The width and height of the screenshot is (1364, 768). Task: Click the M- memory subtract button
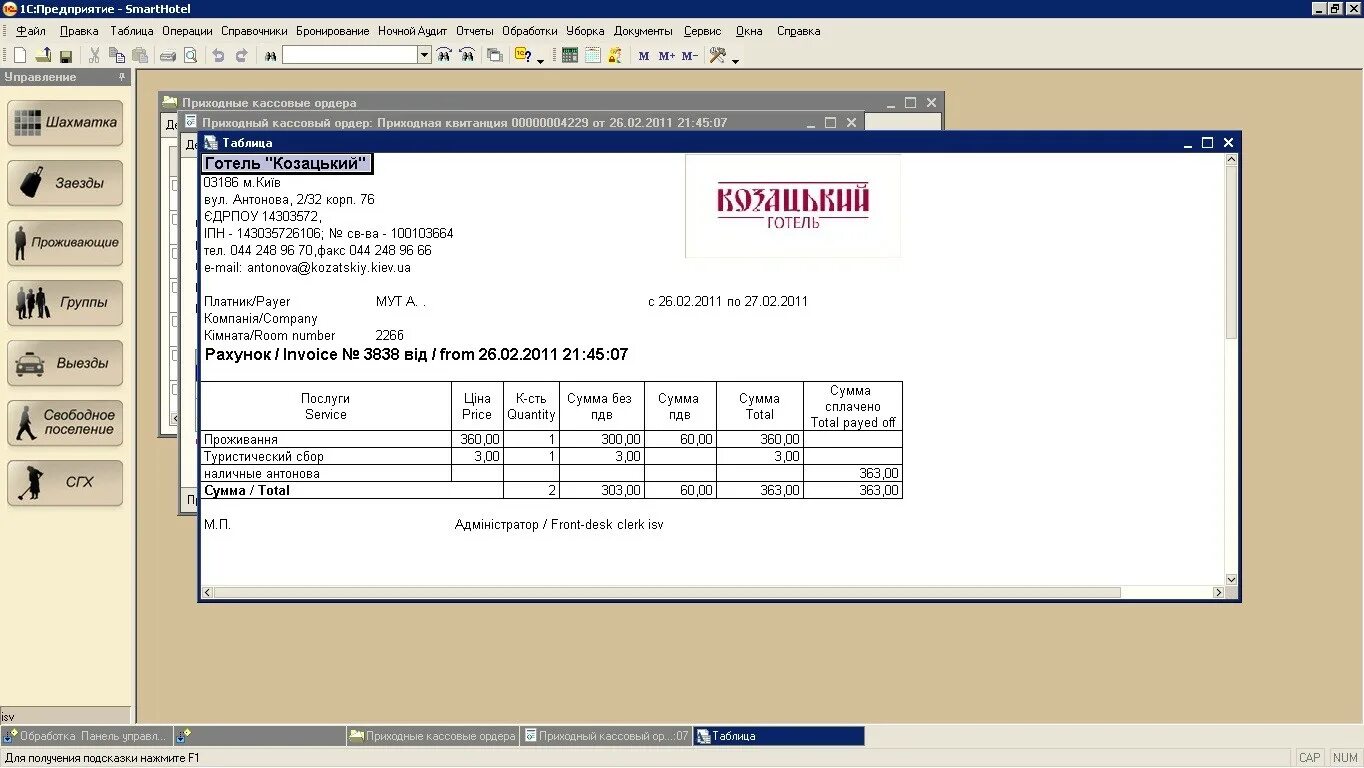coord(689,56)
